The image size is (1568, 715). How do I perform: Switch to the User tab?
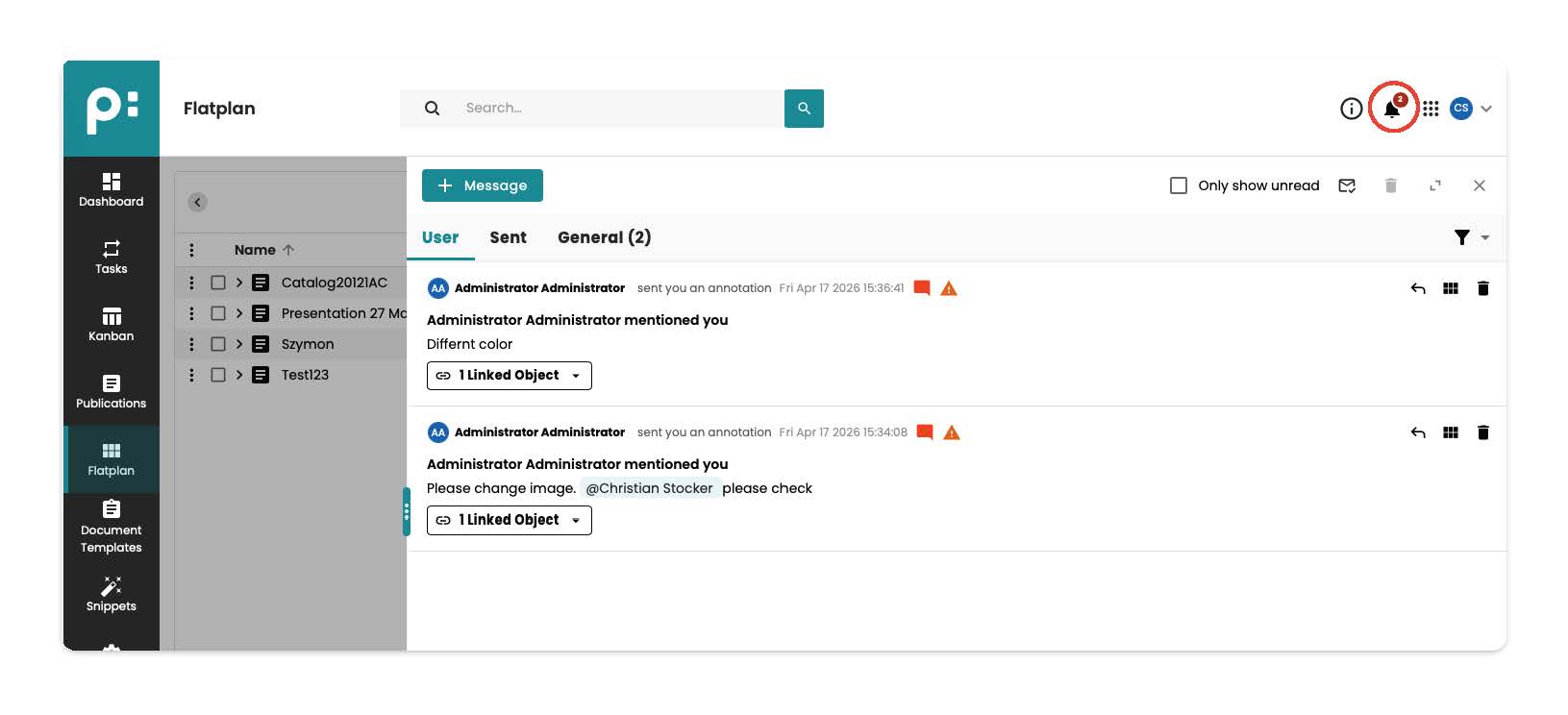click(440, 237)
